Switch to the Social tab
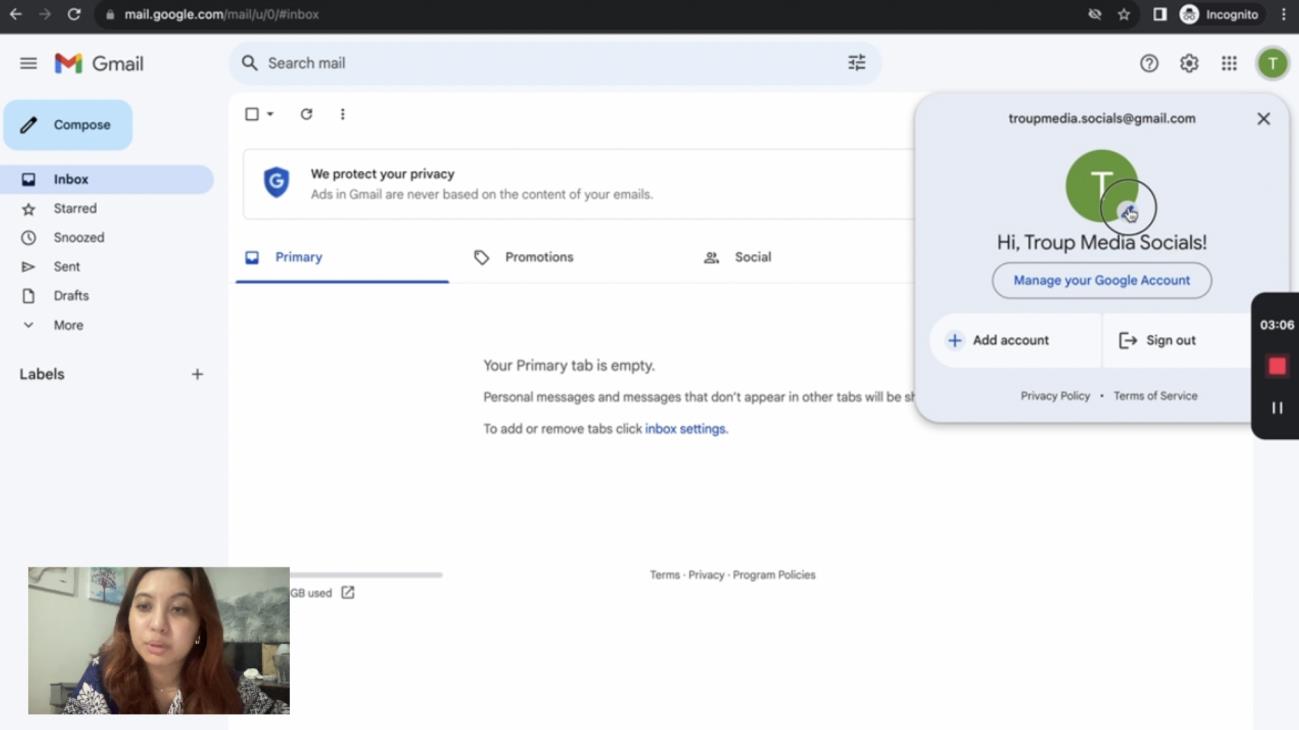The width and height of the screenshot is (1299, 730). pyautogui.click(x=752, y=257)
